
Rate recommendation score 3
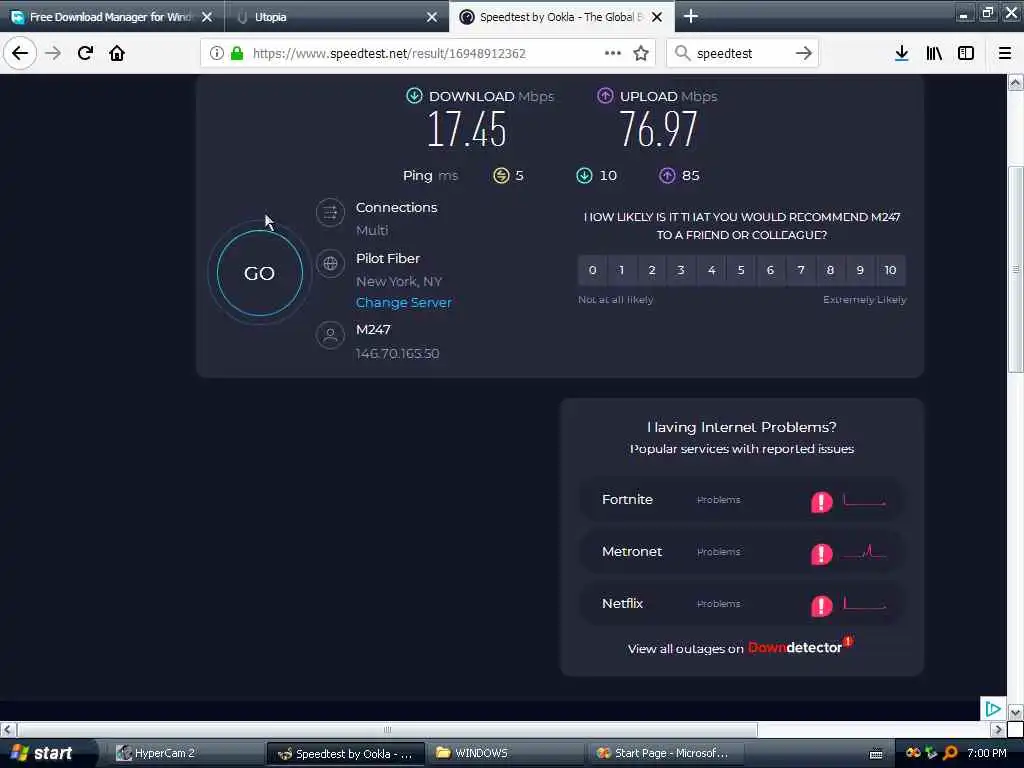click(681, 270)
